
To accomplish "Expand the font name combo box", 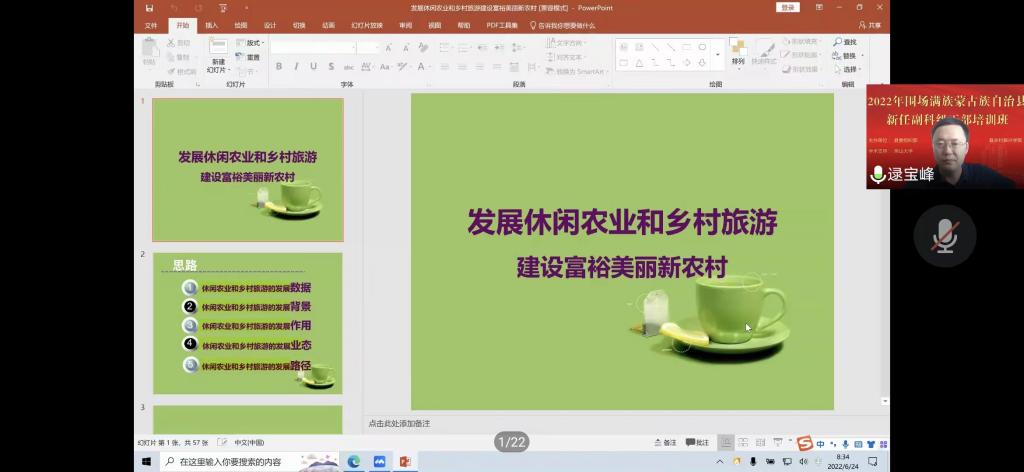I will (351, 47).
